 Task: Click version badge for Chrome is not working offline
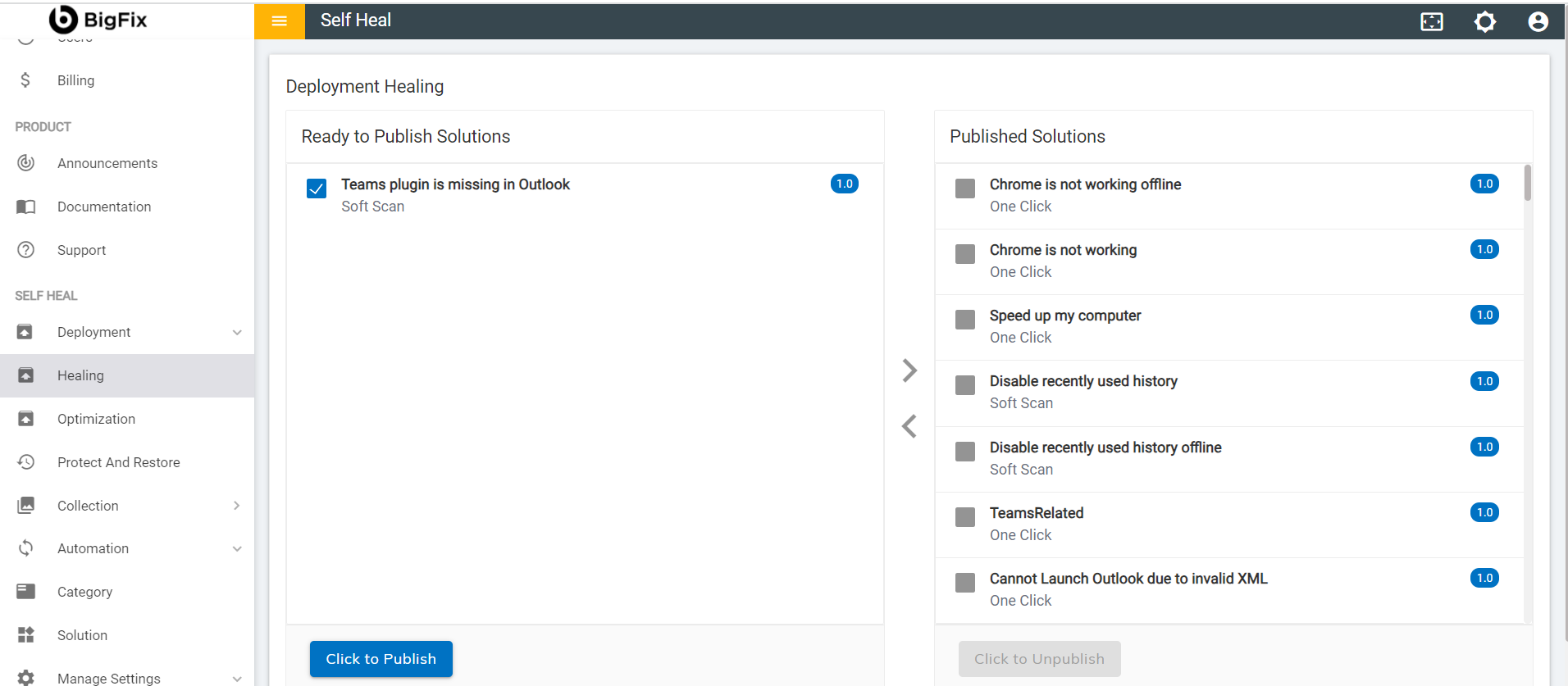[1484, 184]
